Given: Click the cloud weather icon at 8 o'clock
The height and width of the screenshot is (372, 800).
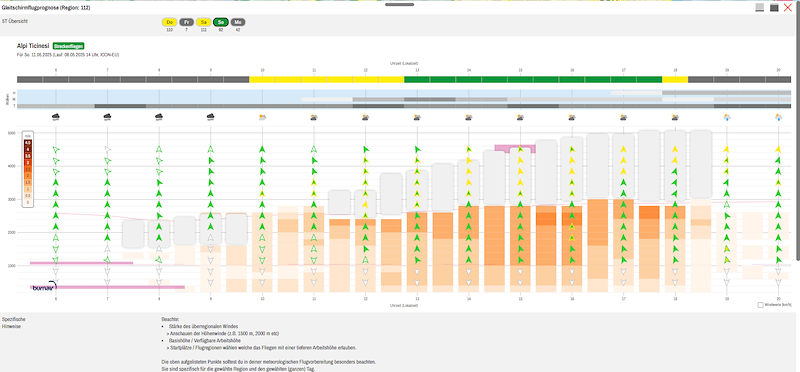Looking at the screenshot, I should [159, 117].
